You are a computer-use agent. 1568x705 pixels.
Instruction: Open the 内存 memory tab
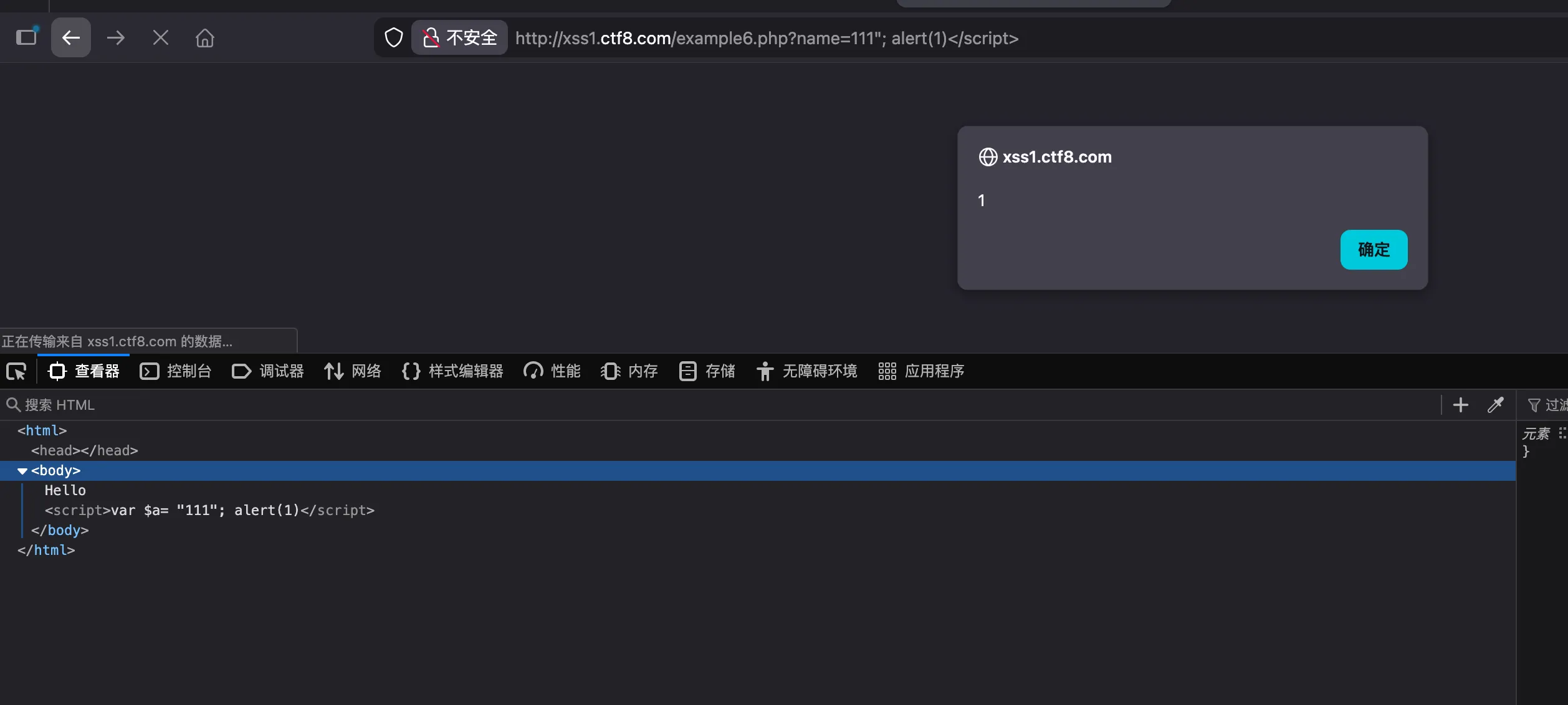point(629,371)
